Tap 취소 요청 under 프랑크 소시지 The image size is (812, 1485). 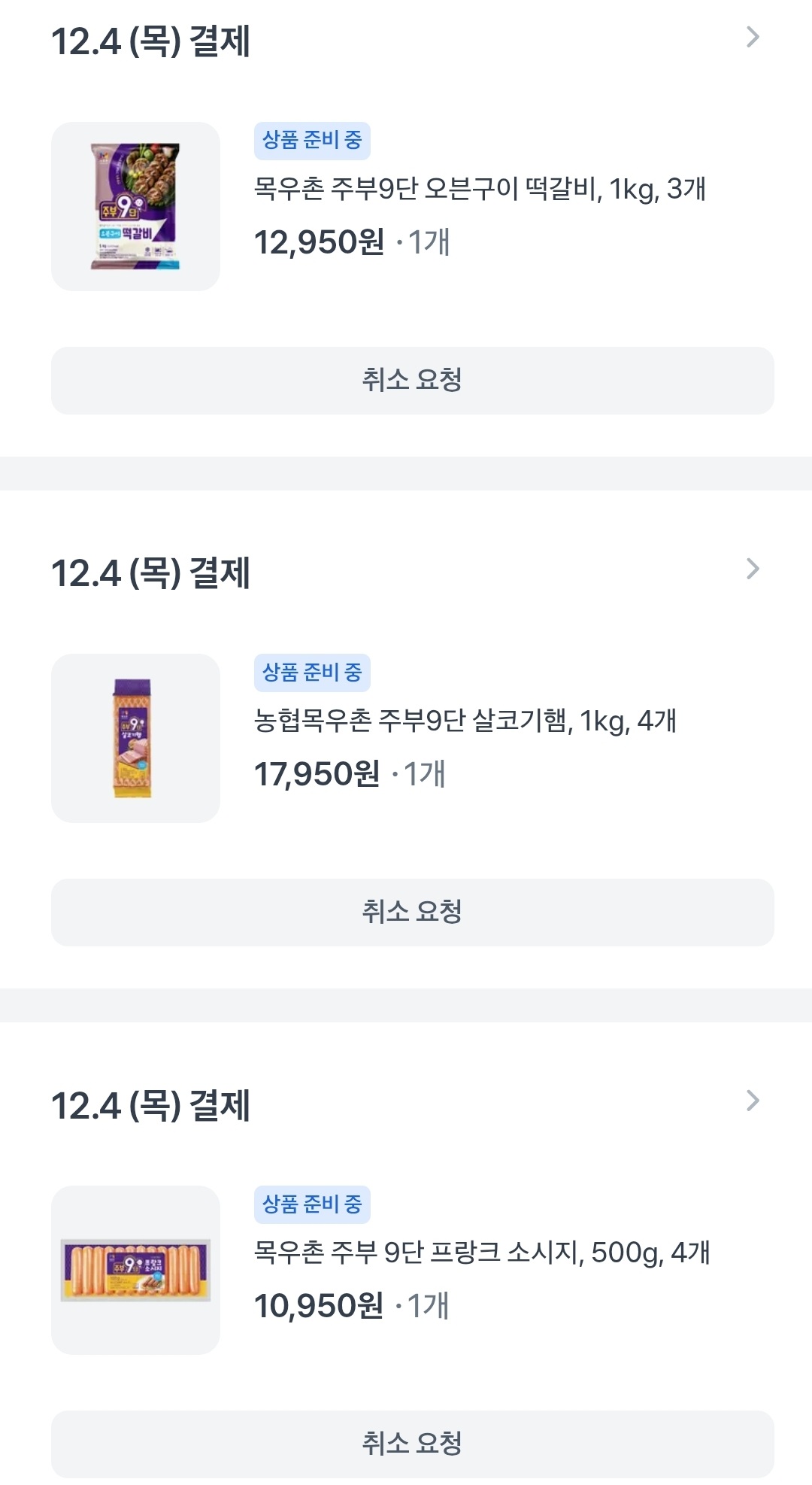click(412, 1444)
